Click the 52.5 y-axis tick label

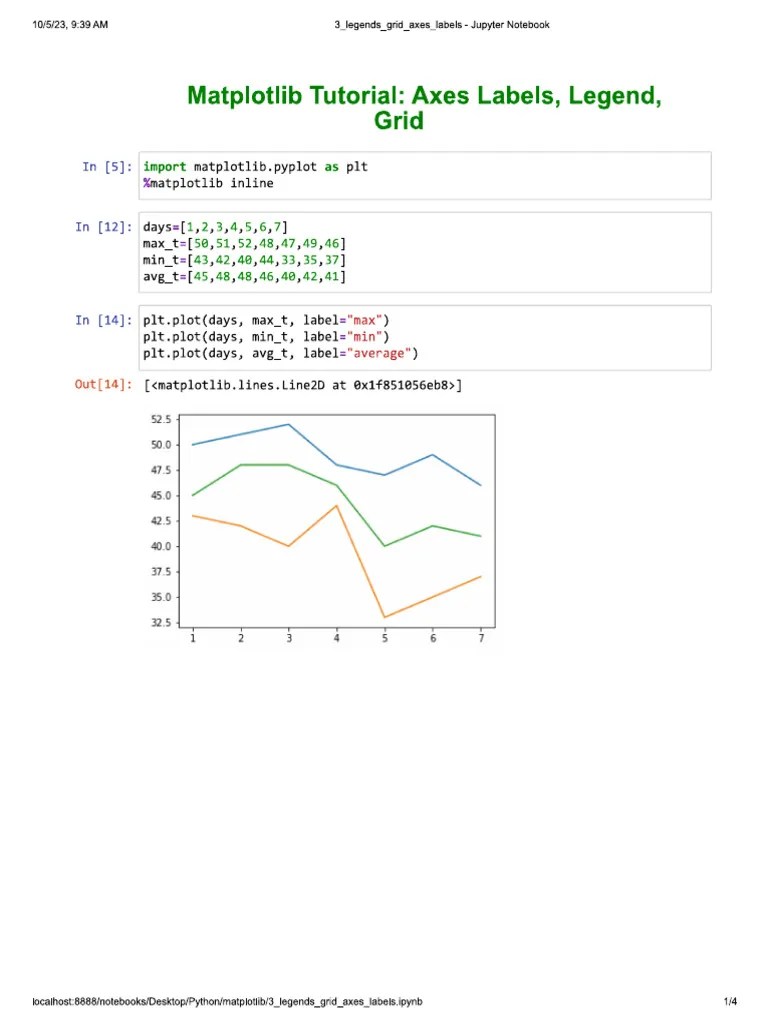[161, 419]
